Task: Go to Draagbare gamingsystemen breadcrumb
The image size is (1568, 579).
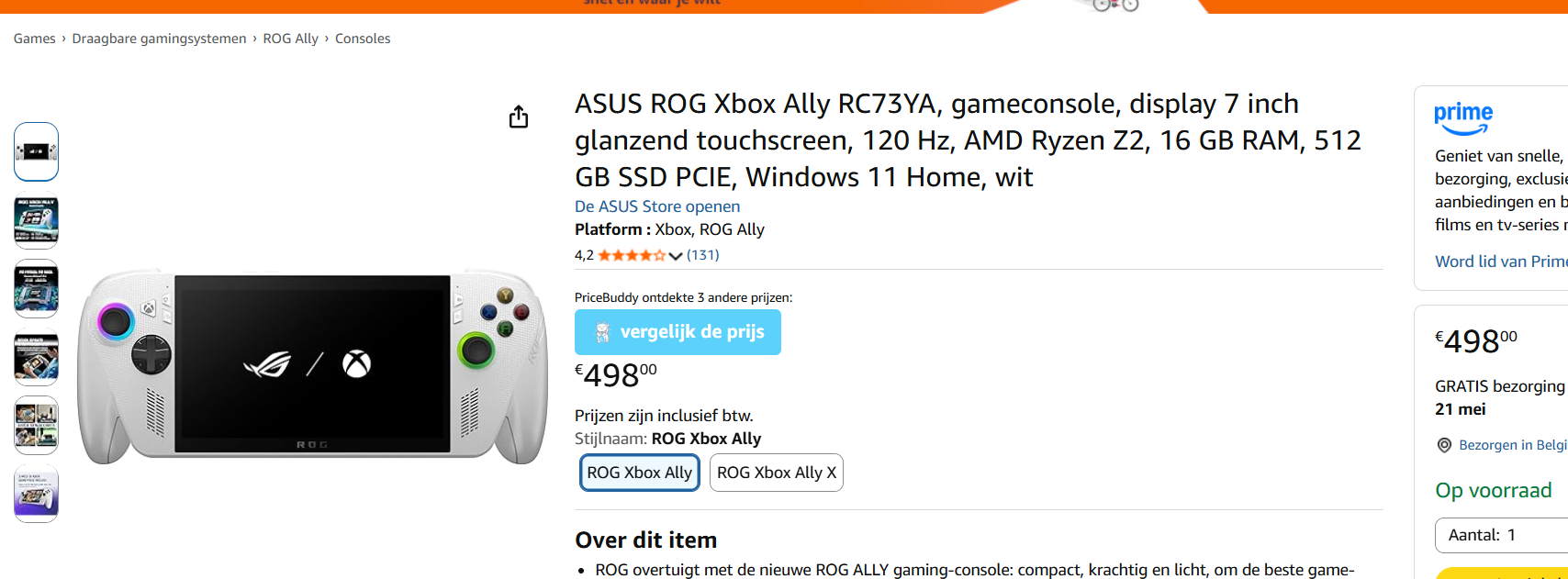Action: pyautogui.click(x=159, y=39)
